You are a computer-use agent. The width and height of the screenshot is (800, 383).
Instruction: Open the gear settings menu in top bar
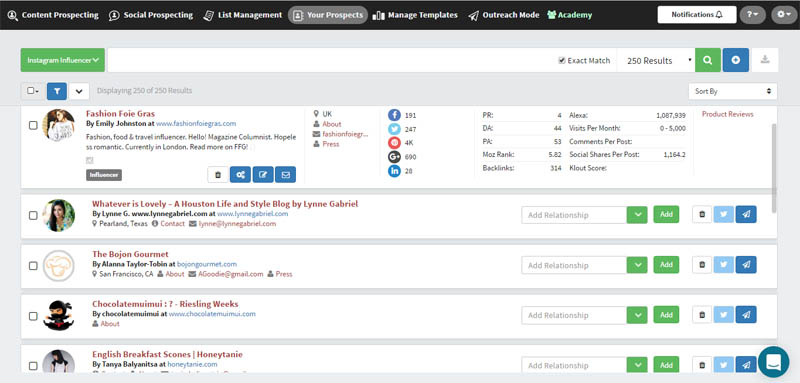[x=784, y=15]
